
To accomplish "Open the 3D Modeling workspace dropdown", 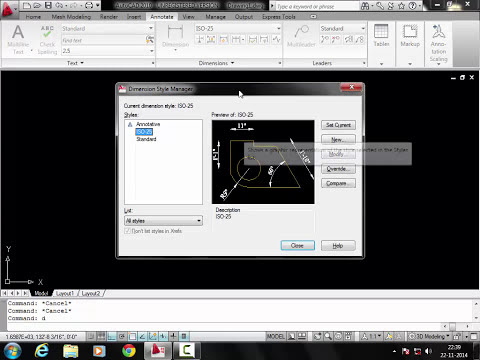I will (x=429, y=336).
